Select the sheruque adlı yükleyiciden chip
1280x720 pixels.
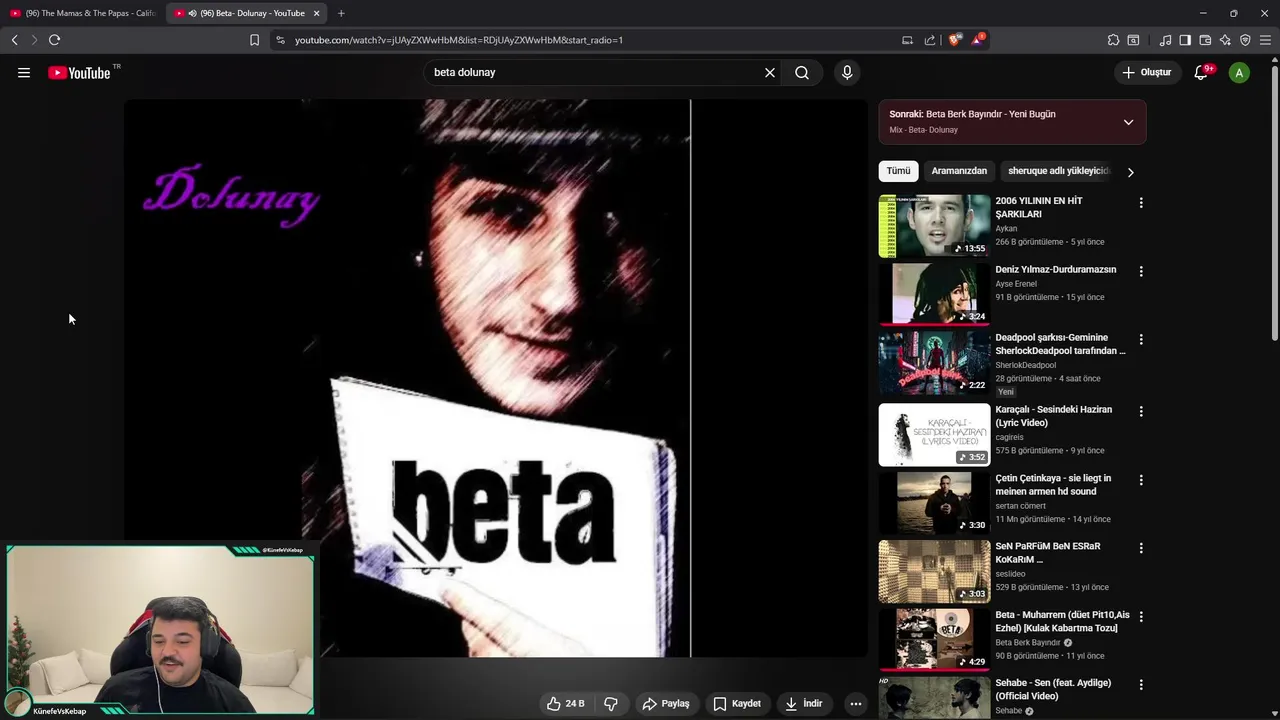coord(1058,171)
